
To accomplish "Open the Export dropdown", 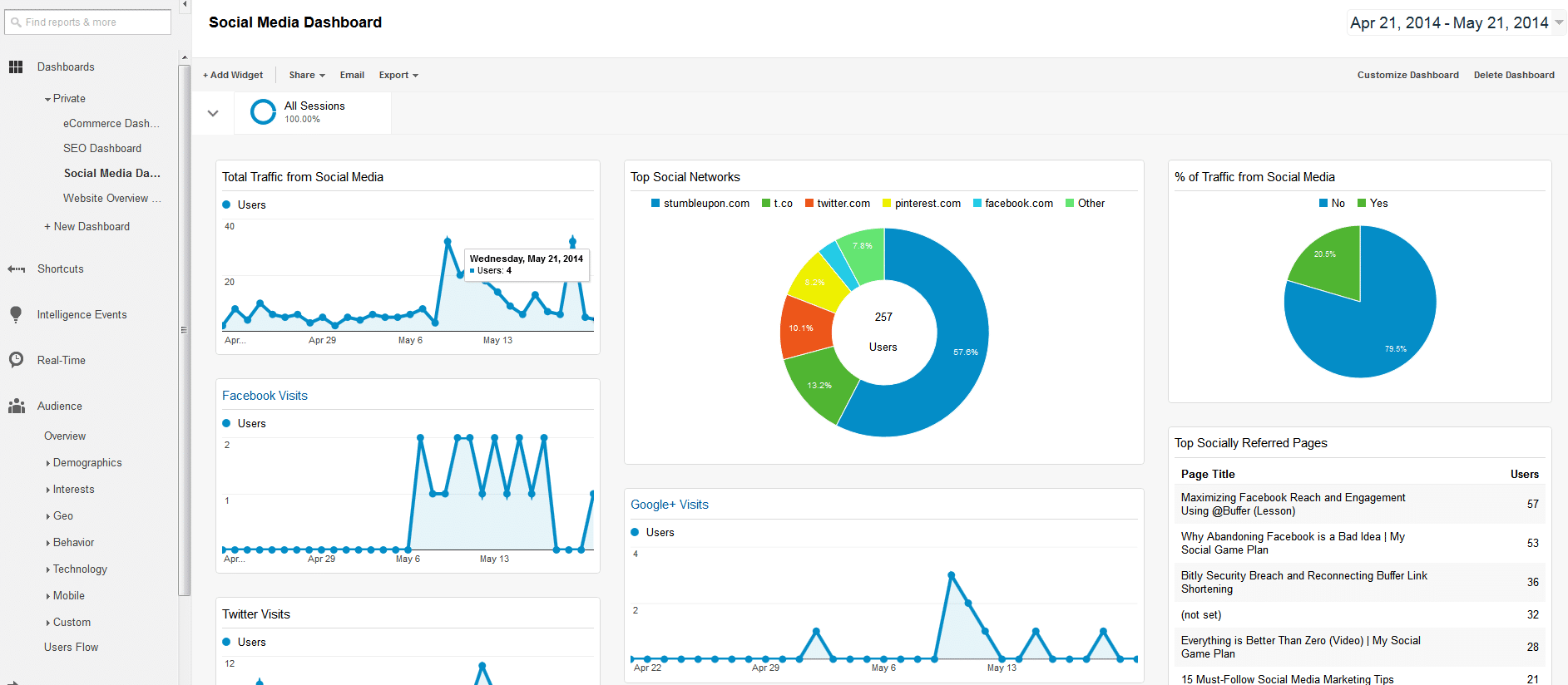I will tap(398, 75).
